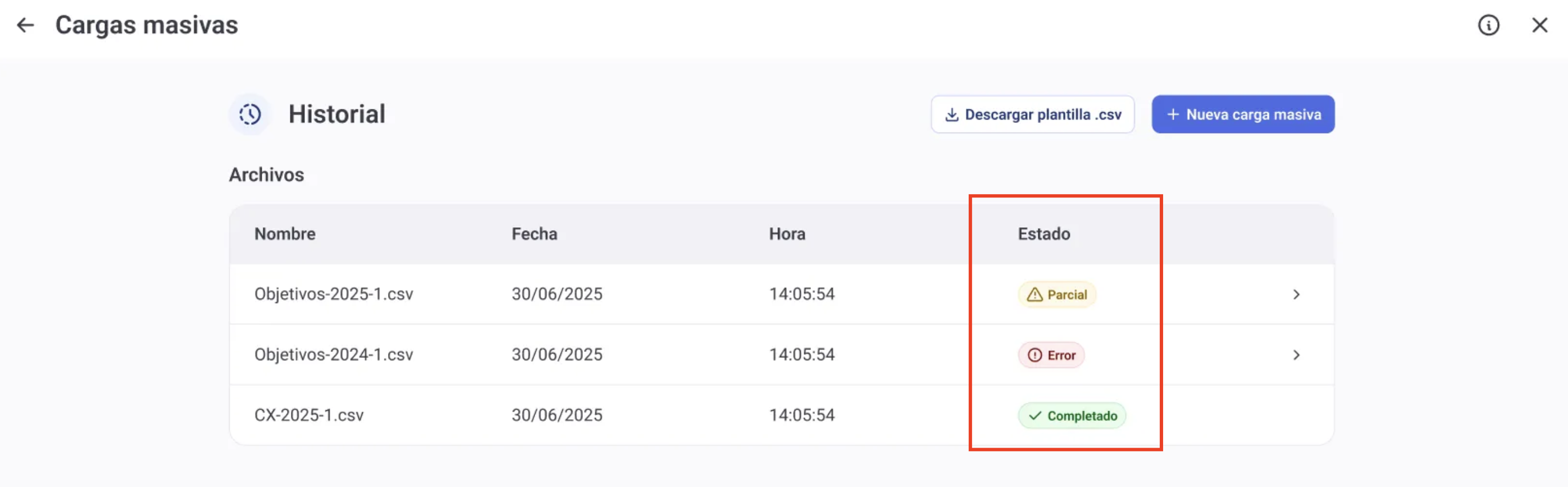This screenshot has height=487, width=1568.
Task: Click the Estado column header
Action: point(1043,234)
